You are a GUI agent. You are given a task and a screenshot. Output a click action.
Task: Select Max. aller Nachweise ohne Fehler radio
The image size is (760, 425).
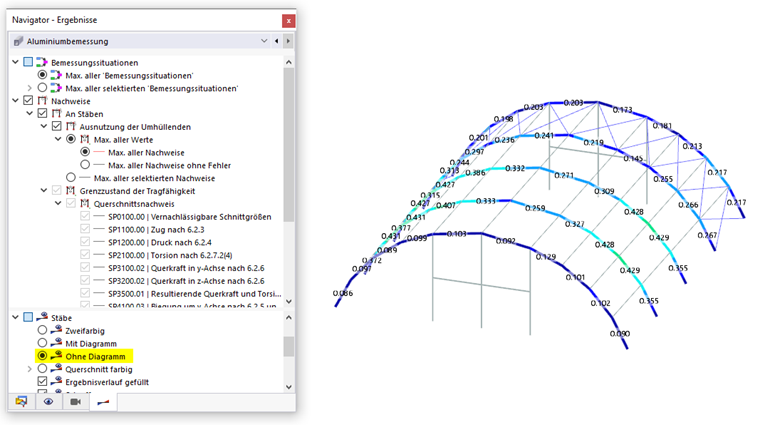click(x=85, y=165)
